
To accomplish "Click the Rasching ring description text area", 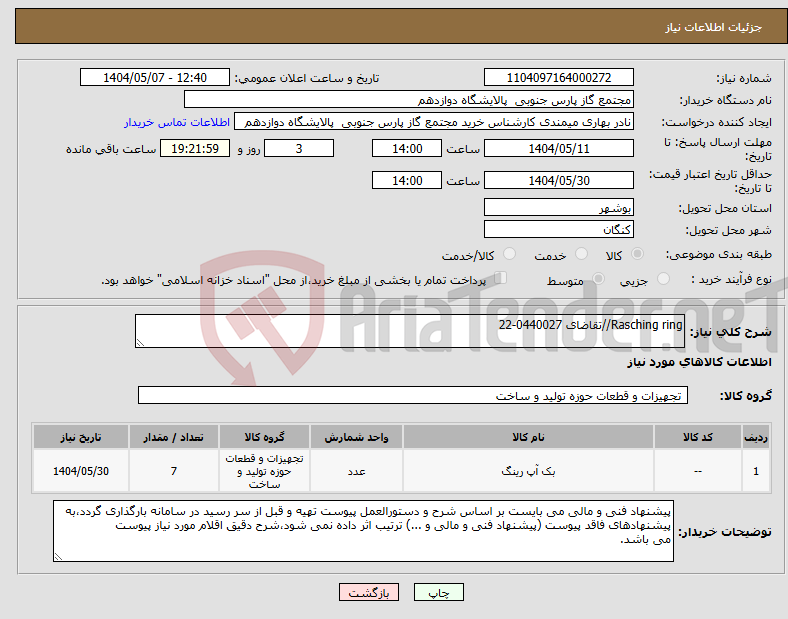I will pos(410,331).
